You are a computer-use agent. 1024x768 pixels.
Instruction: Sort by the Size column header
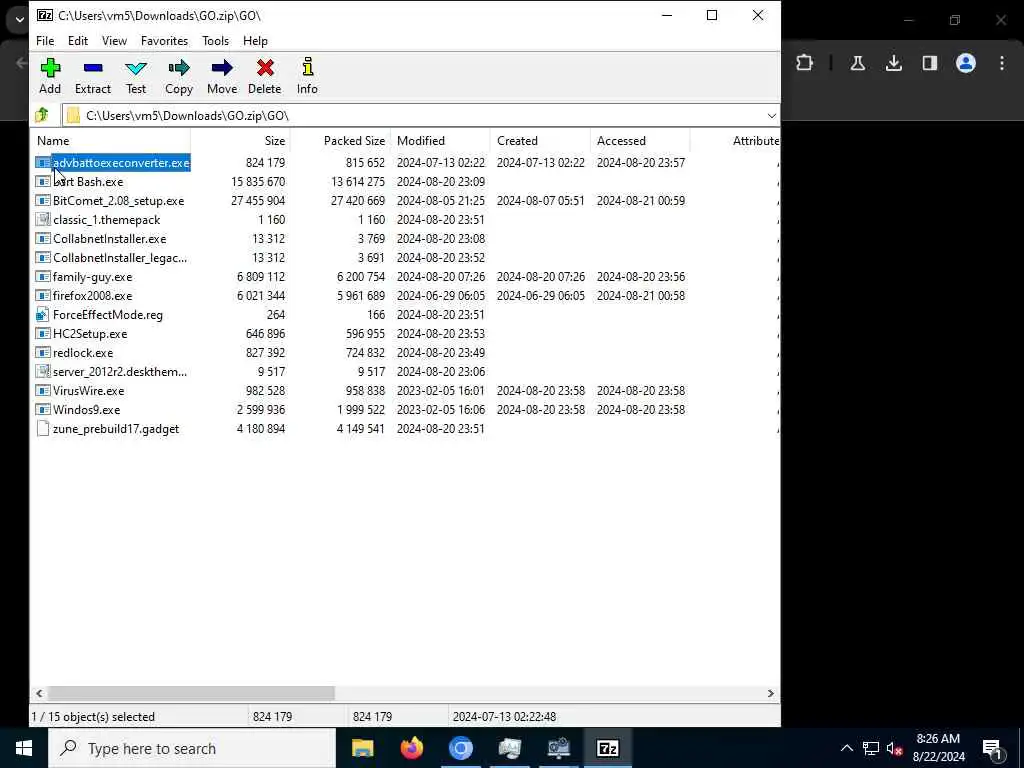[x=240, y=140]
